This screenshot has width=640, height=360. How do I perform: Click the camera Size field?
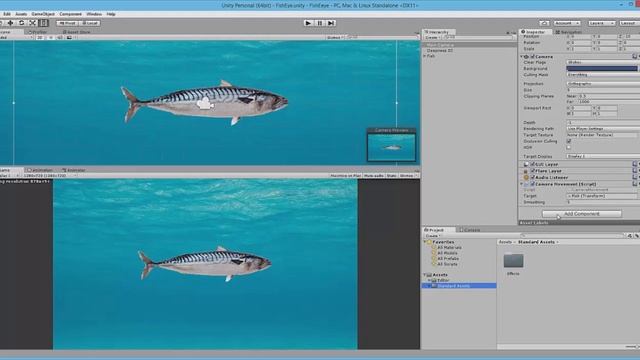[603, 90]
